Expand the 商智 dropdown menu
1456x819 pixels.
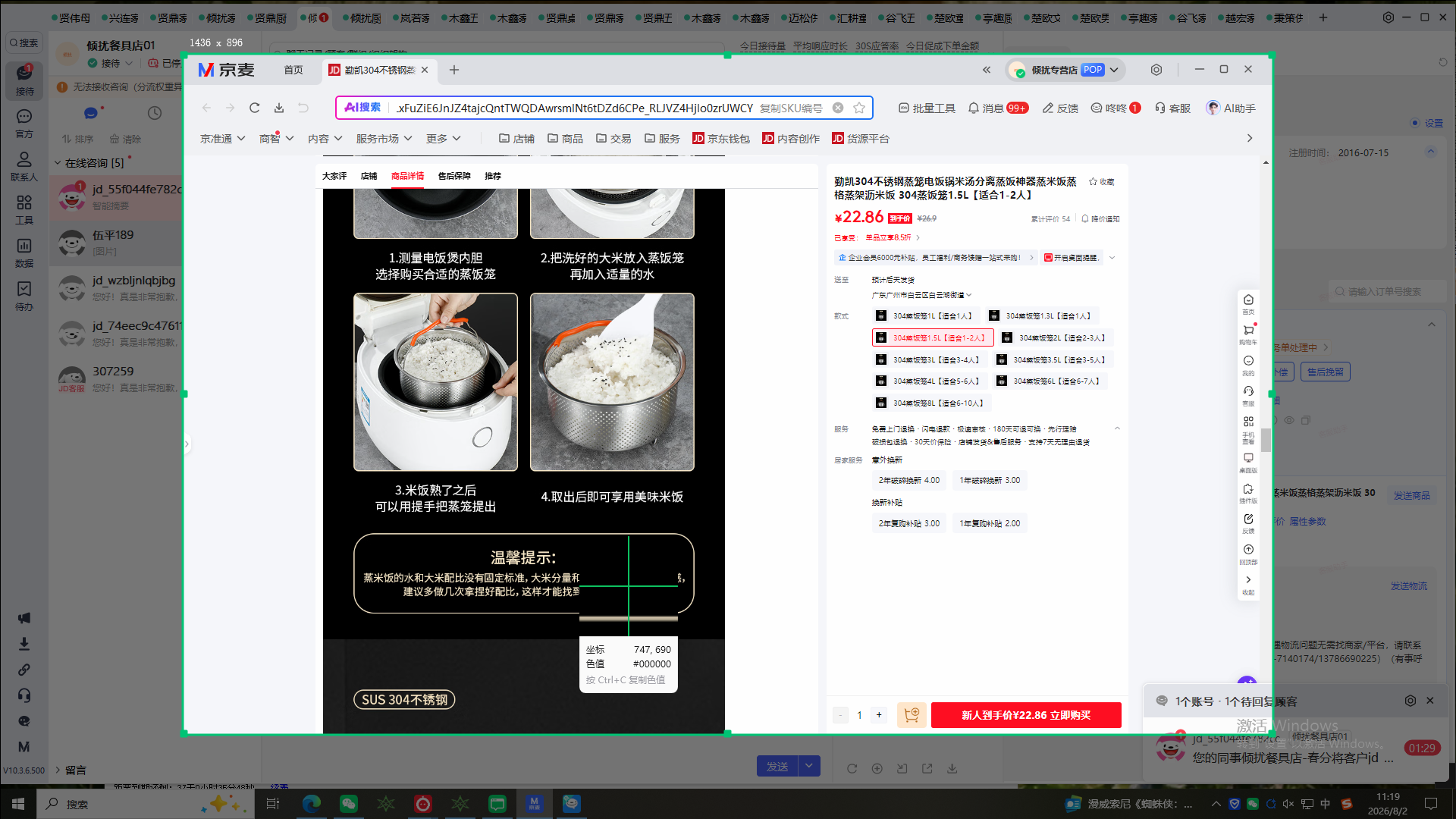click(276, 139)
